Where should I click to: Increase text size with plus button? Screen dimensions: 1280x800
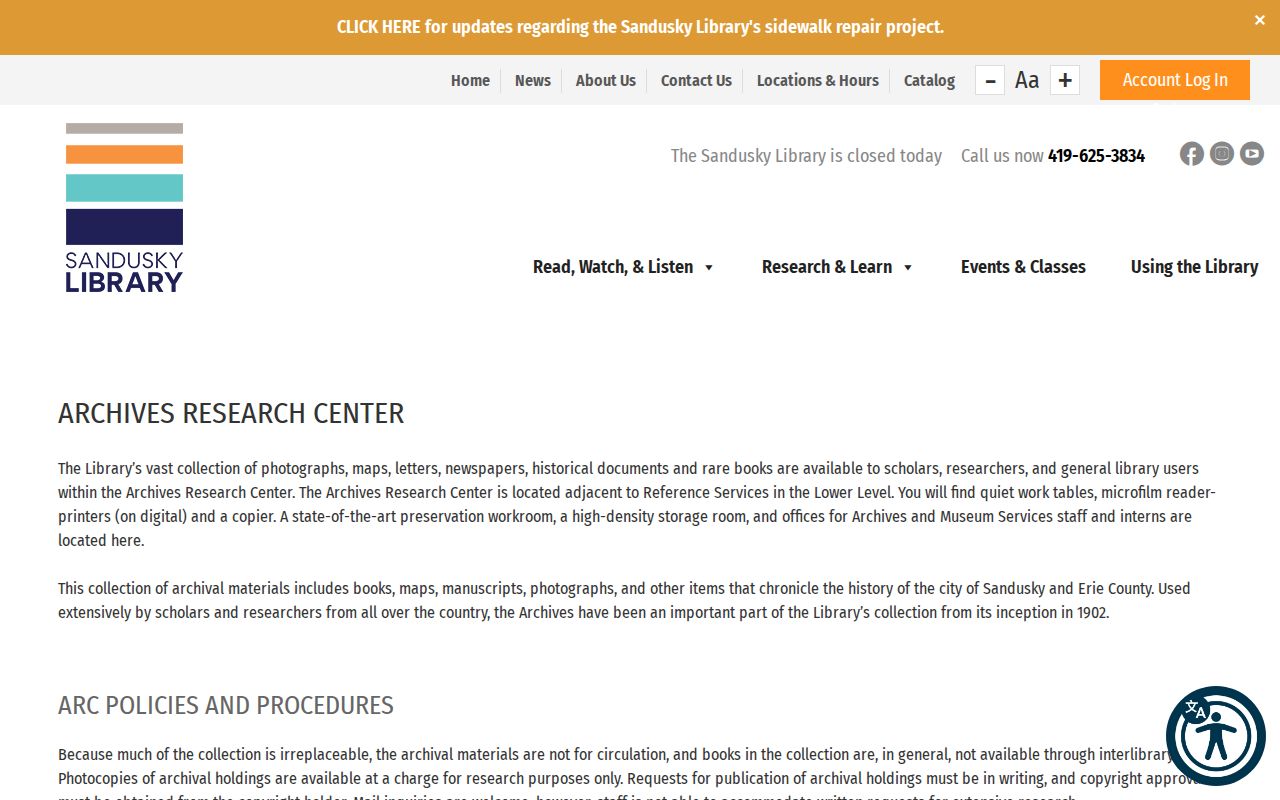[1065, 80]
